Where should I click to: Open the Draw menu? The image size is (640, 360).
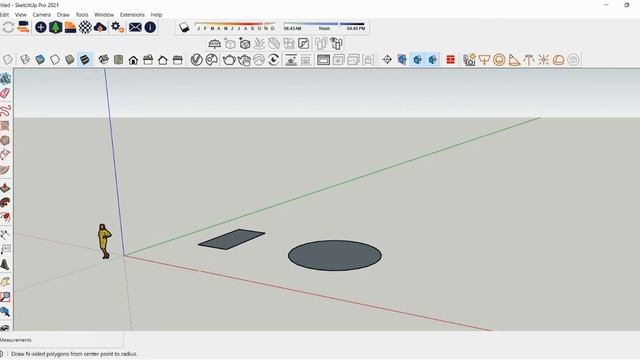coord(63,15)
